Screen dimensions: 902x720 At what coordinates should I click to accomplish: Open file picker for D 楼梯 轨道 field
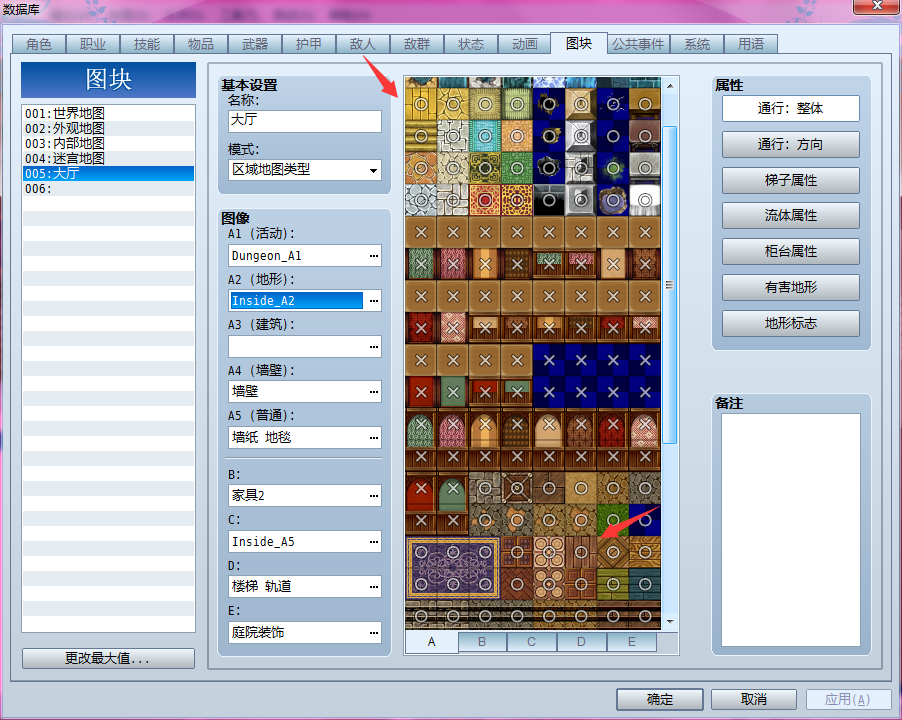point(374,587)
